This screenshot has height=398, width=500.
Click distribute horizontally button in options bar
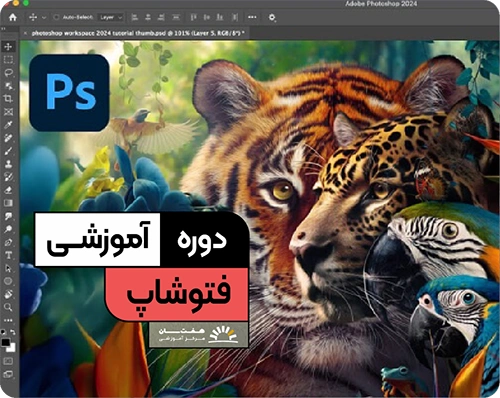click(x=235, y=17)
